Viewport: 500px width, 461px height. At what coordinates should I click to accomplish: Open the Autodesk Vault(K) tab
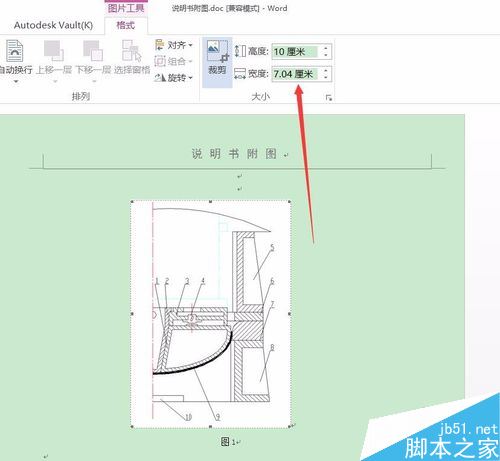pyautogui.click(x=53, y=25)
